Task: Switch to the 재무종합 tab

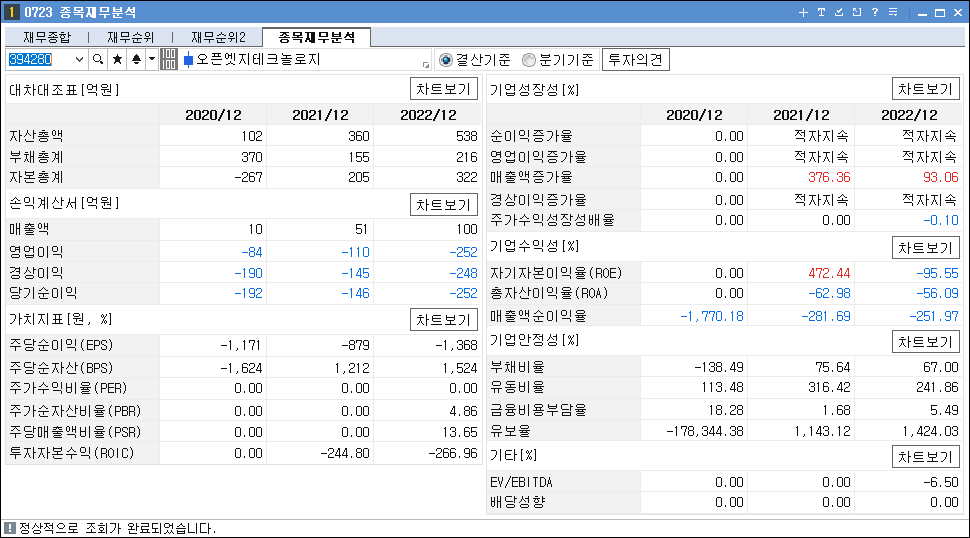Action: pos(47,37)
